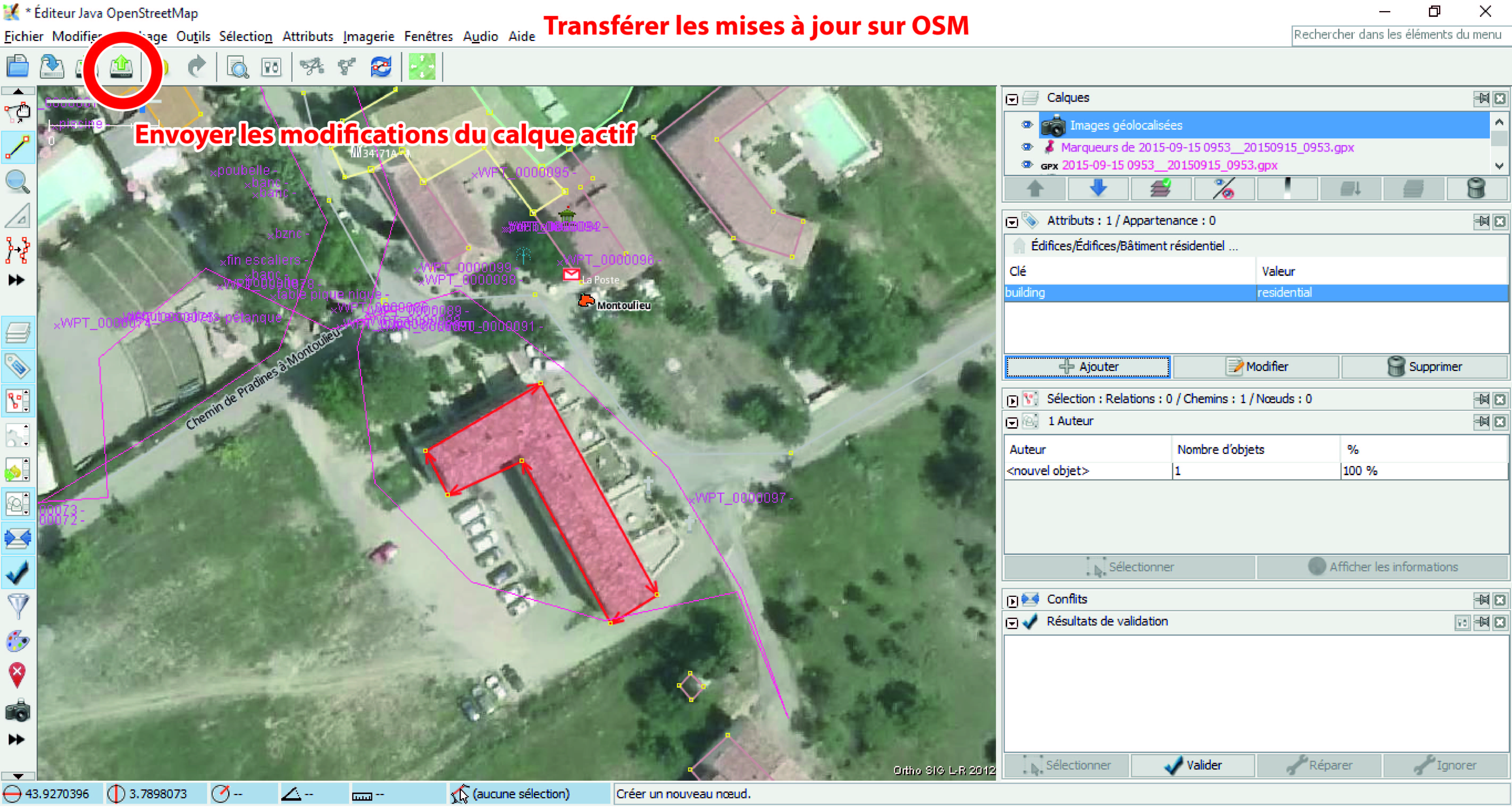
Task: Expand more tools via upper double arrow
Action: [x=16, y=280]
